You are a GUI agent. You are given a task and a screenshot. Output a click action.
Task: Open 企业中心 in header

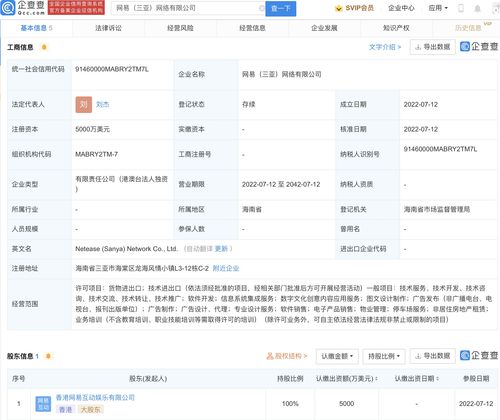[401, 8]
